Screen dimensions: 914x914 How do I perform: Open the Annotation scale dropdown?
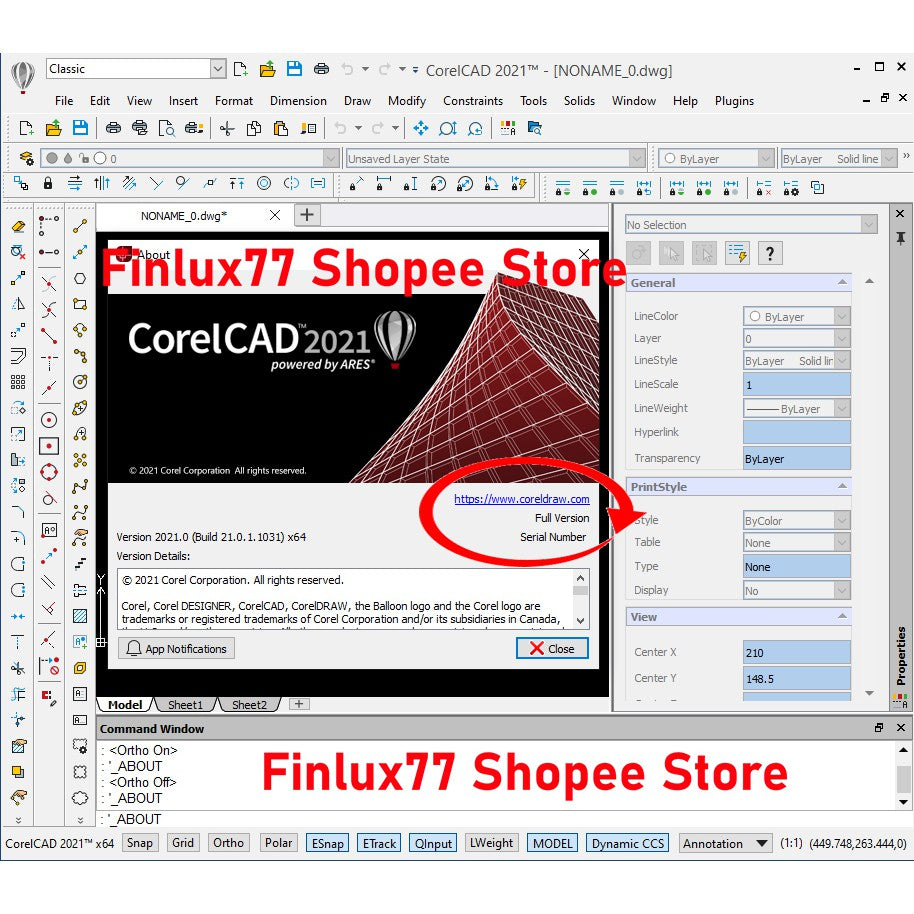[x=760, y=843]
